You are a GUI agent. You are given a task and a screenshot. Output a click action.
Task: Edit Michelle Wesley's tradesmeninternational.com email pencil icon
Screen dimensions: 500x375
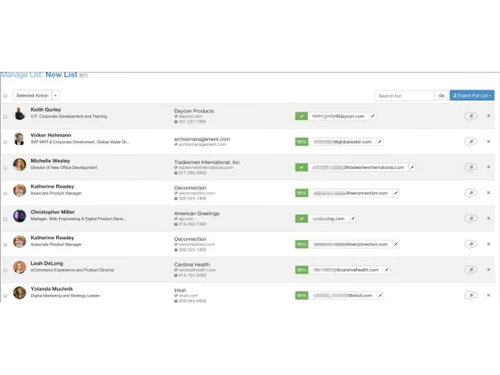(x=412, y=167)
